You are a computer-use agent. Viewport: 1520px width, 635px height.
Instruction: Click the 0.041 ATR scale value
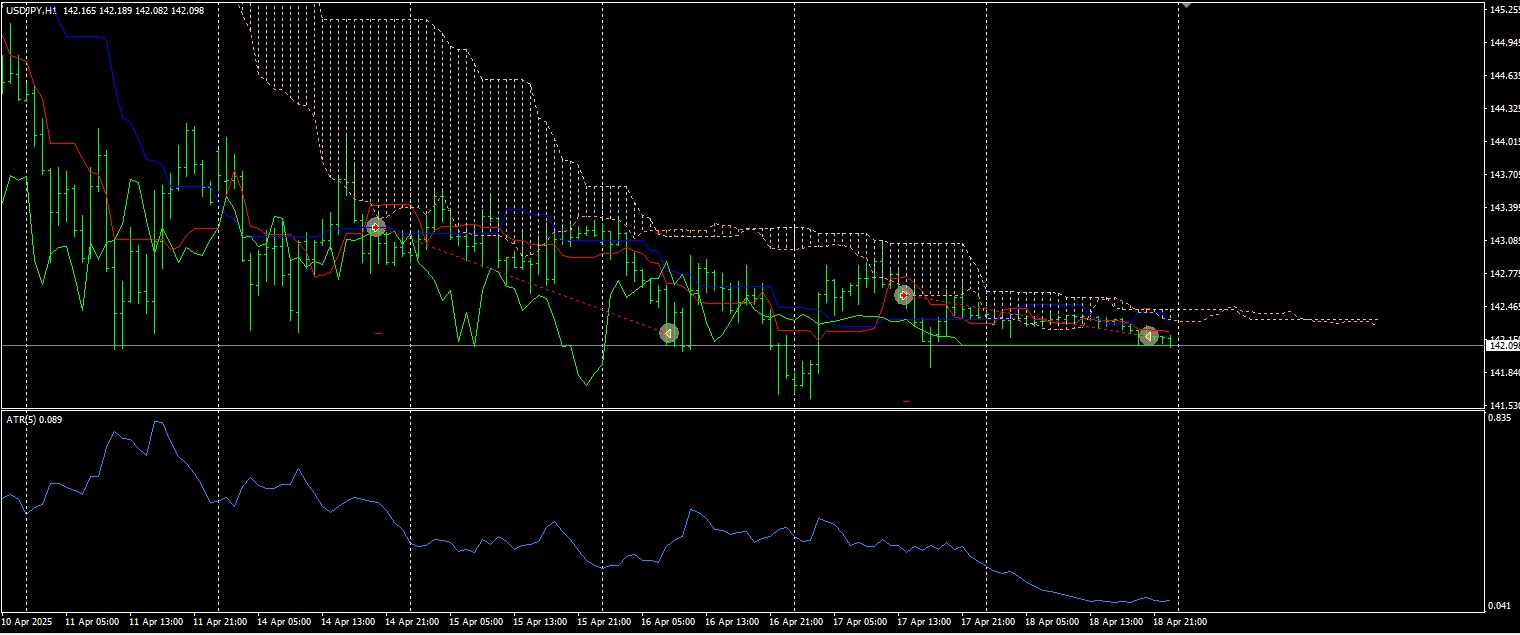point(1500,606)
